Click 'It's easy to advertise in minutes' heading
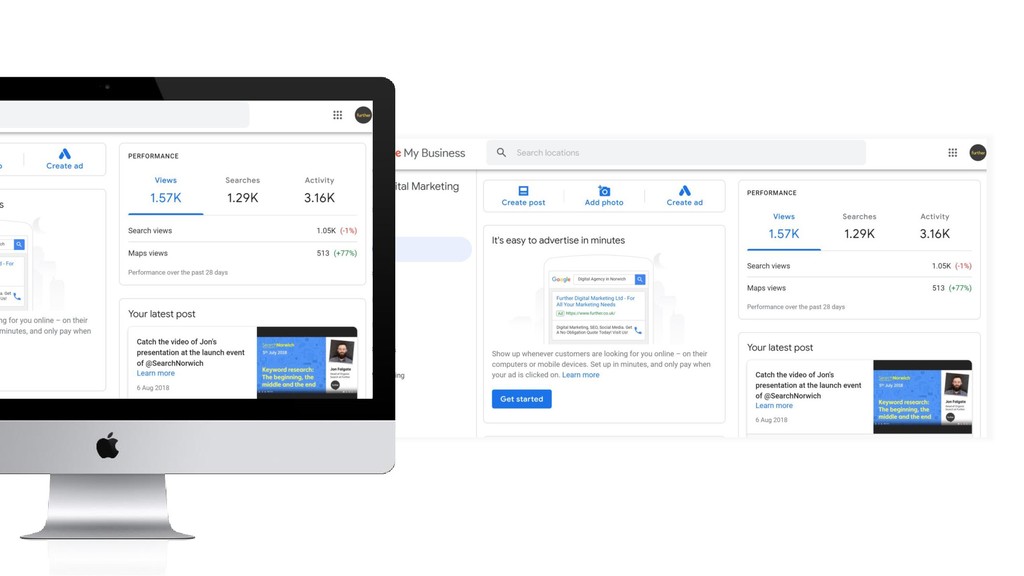Screen dimensions: 1024x576 tap(558, 240)
